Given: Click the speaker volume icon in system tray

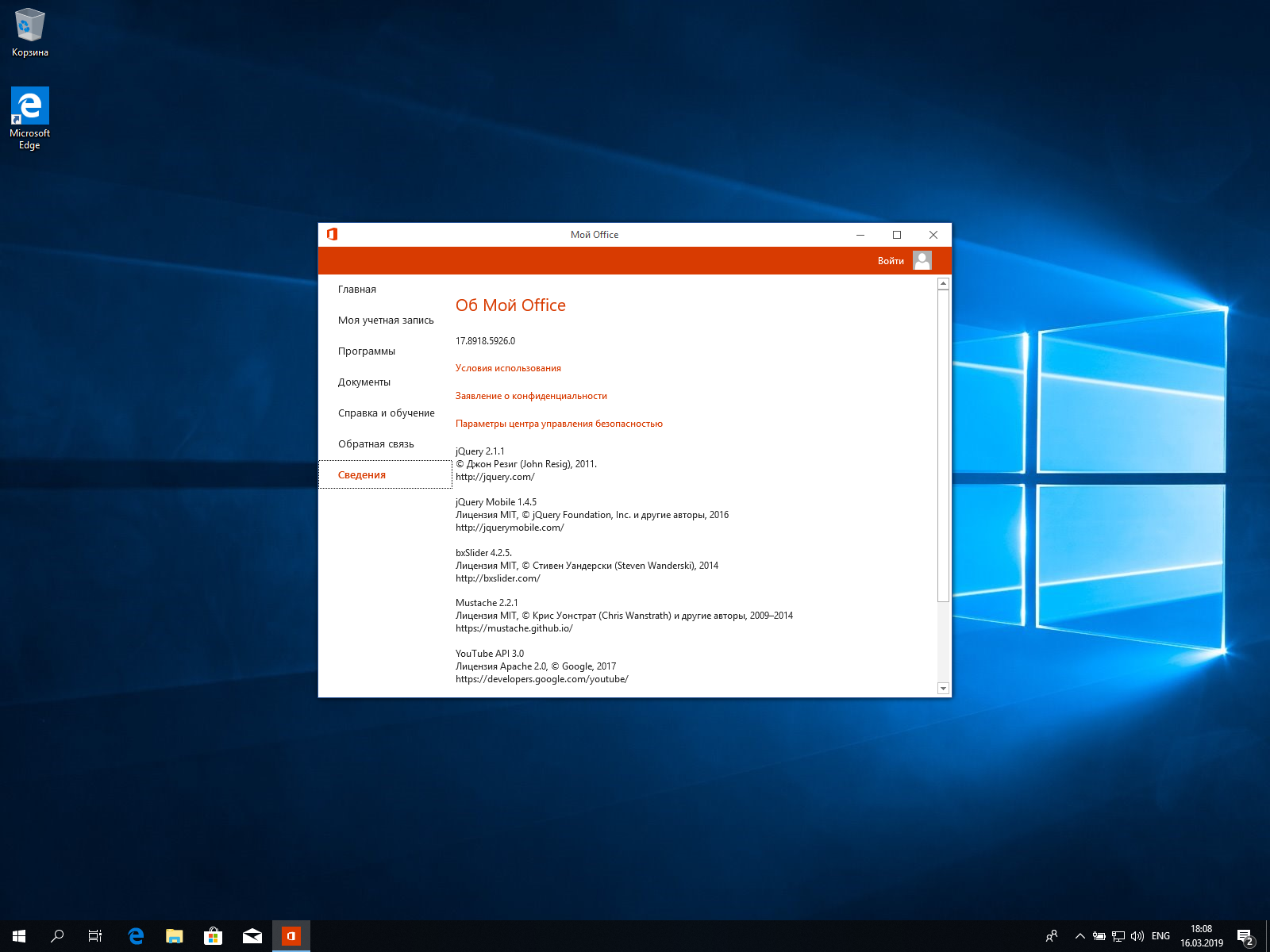Looking at the screenshot, I should 1138,935.
